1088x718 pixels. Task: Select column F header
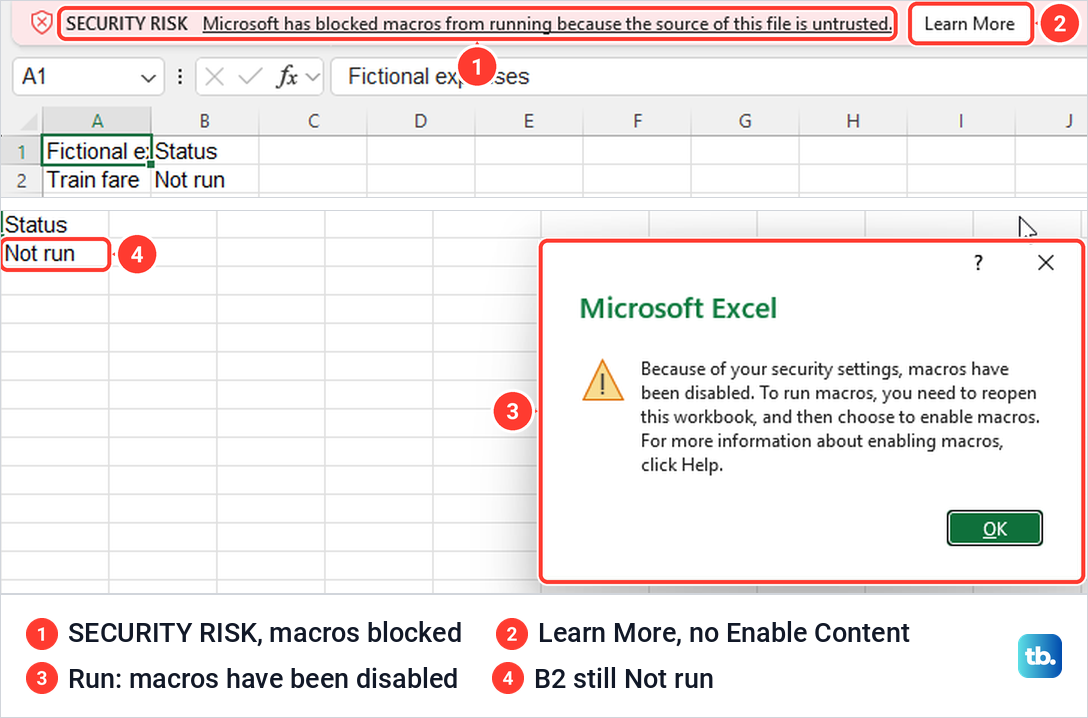pos(636,121)
